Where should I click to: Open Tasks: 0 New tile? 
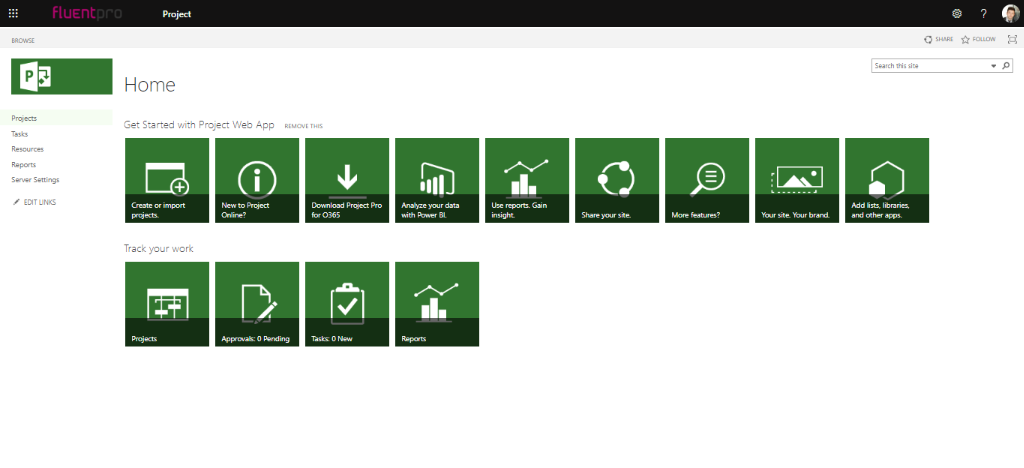347,304
